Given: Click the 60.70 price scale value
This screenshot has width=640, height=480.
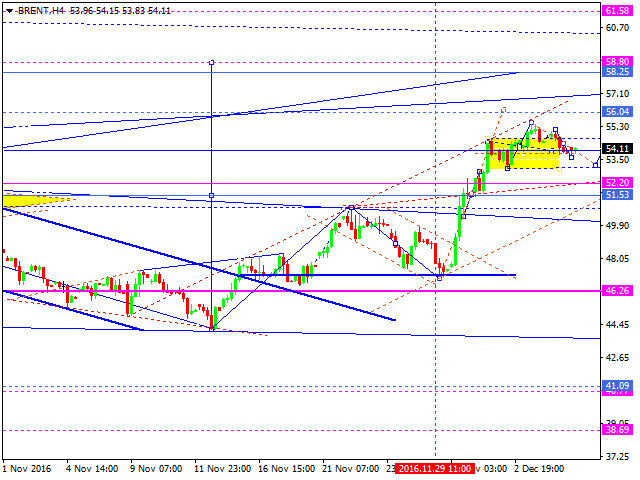Looking at the screenshot, I should click(617, 28).
